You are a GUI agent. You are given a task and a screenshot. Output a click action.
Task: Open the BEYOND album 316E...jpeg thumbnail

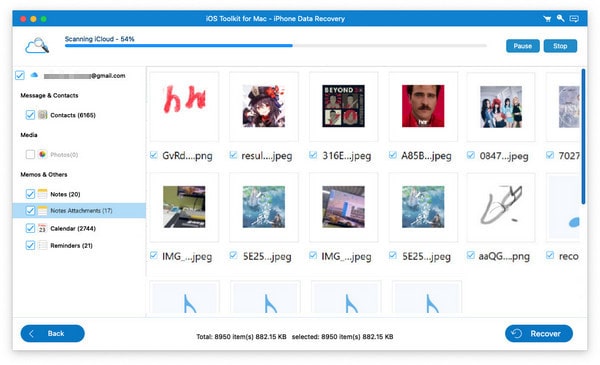pyautogui.click(x=343, y=106)
